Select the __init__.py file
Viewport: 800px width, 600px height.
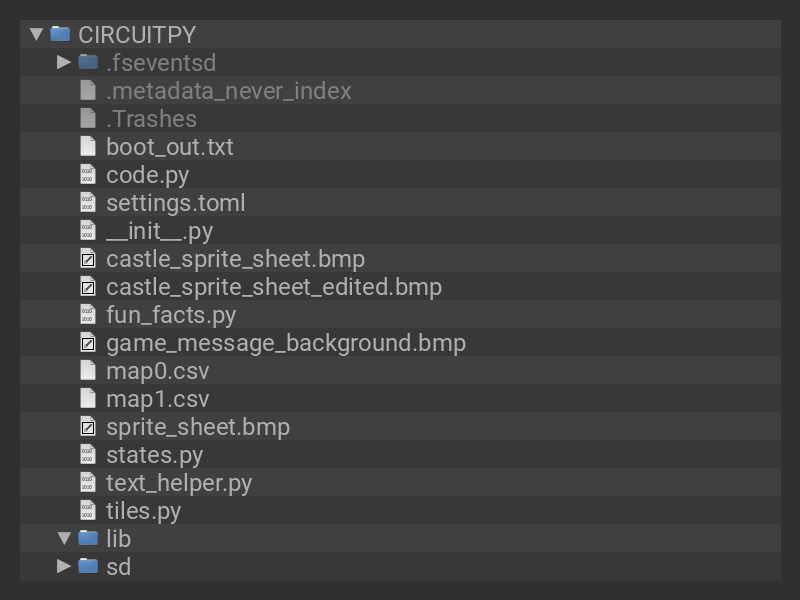pos(160,231)
